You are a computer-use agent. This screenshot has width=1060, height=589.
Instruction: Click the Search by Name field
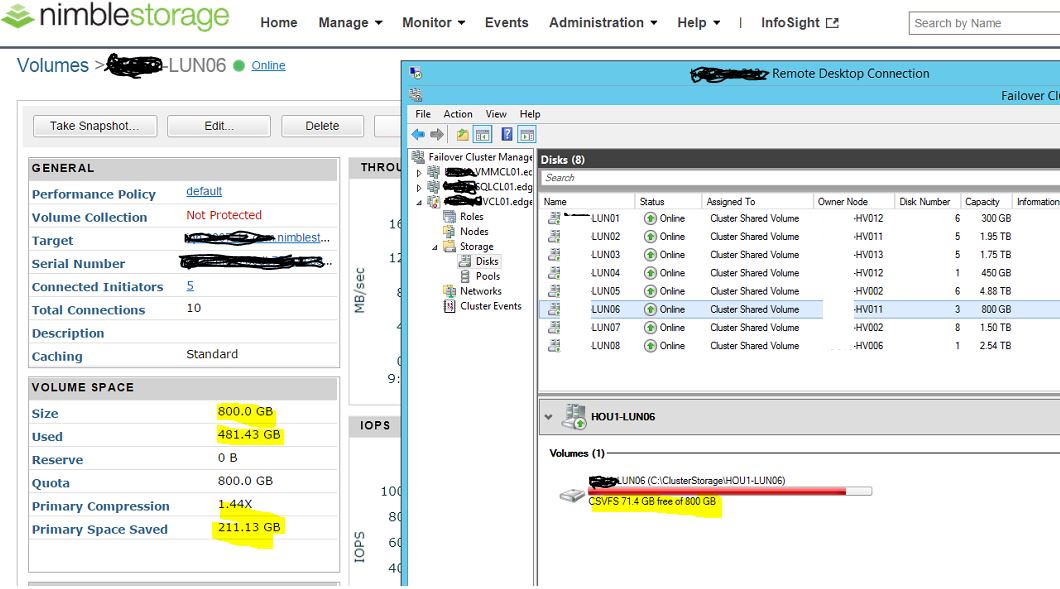tap(985, 23)
